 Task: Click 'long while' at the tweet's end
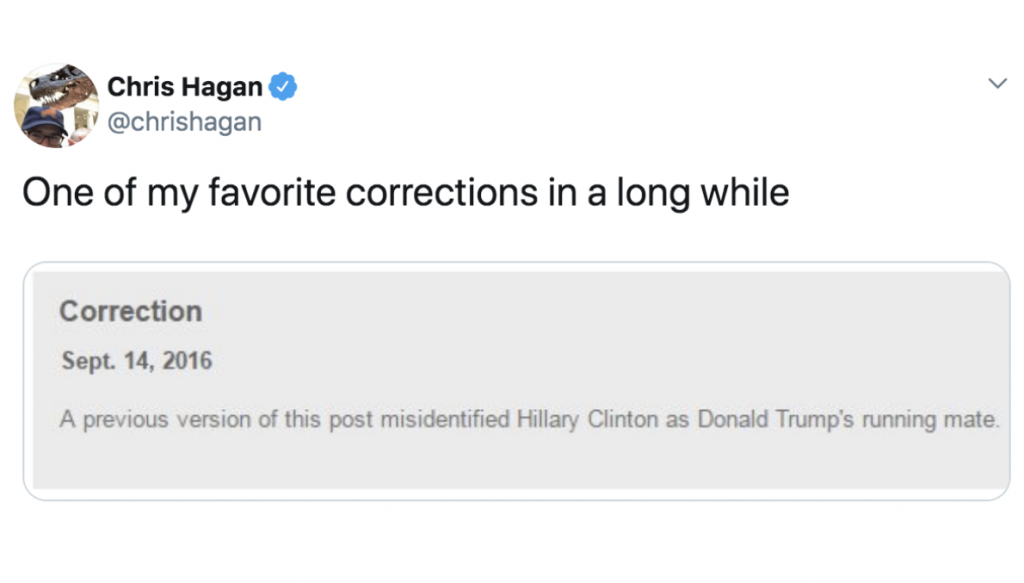point(703,193)
